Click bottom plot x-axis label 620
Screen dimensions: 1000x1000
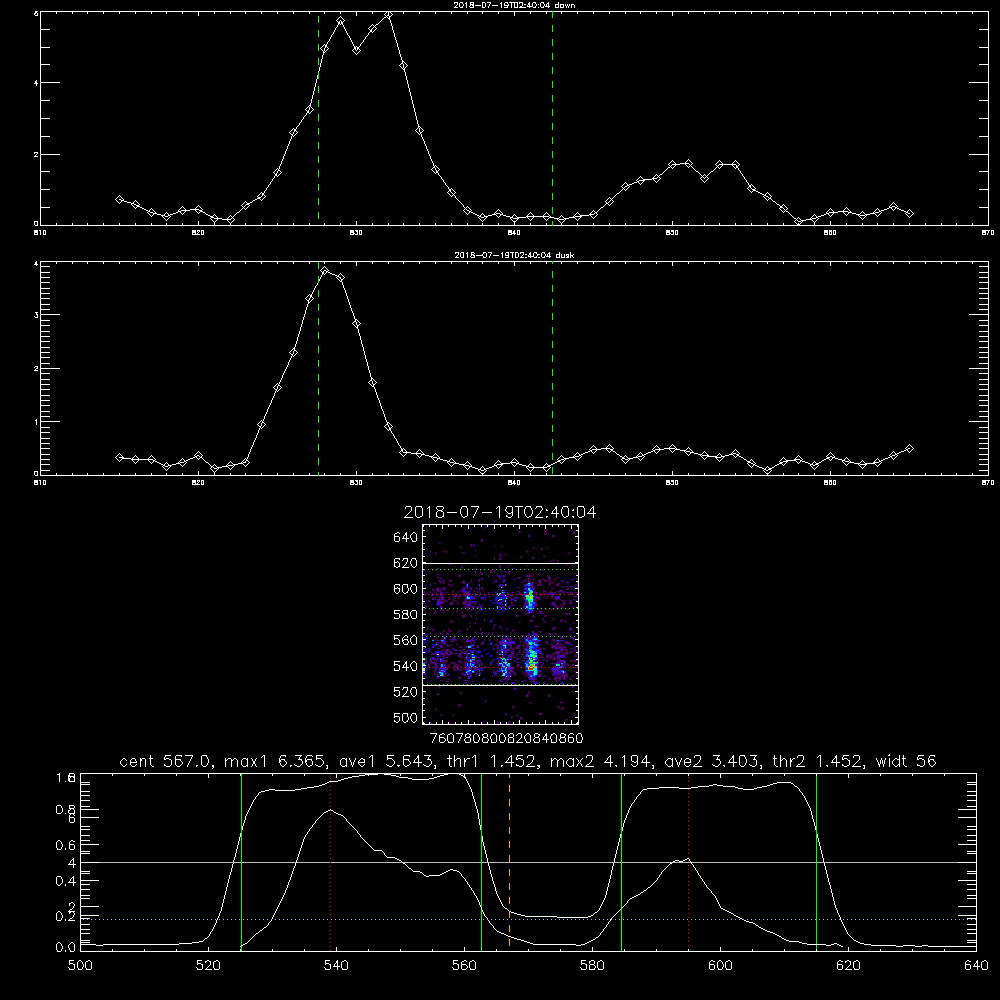pyautogui.click(x=848, y=966)
